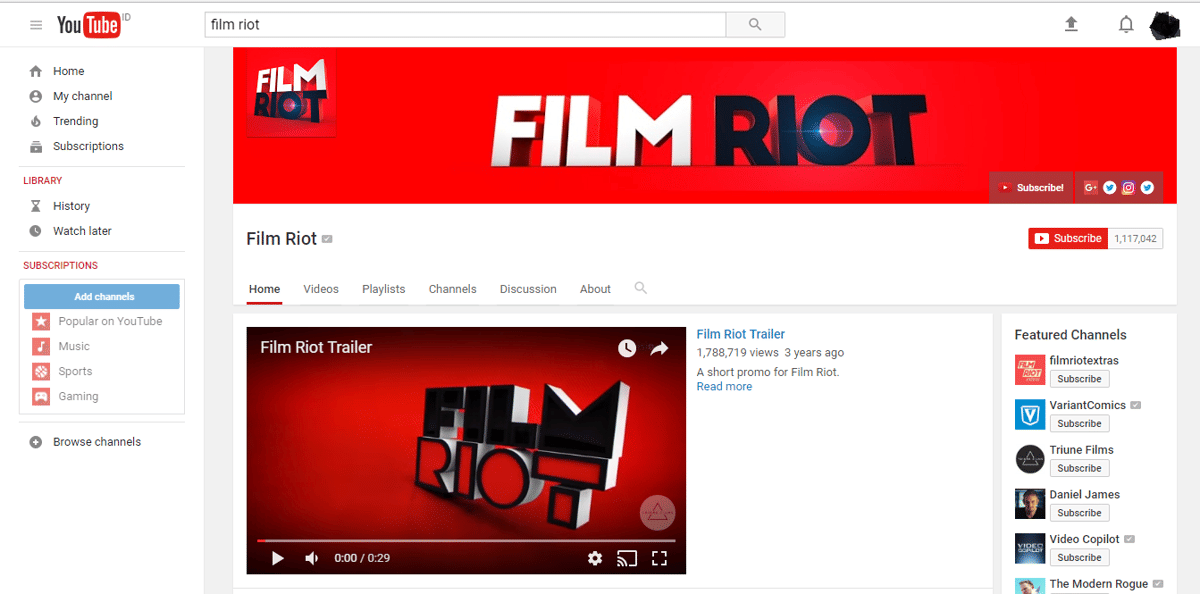Open the Google+ icon on the banner

(x=1090, y=187)
